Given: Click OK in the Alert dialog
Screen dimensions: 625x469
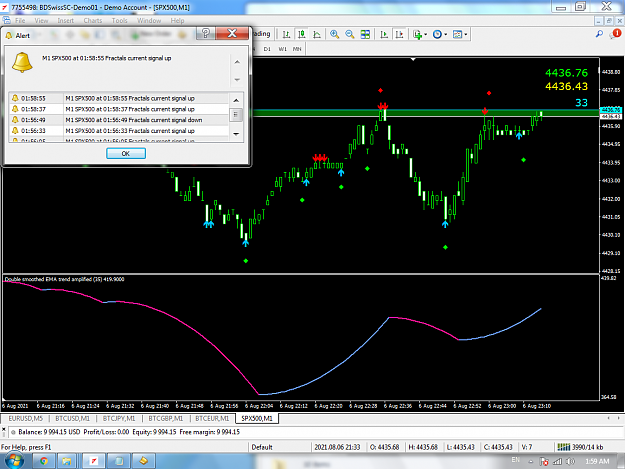Looking at the screenshot, I should click(x=126, y=153).
